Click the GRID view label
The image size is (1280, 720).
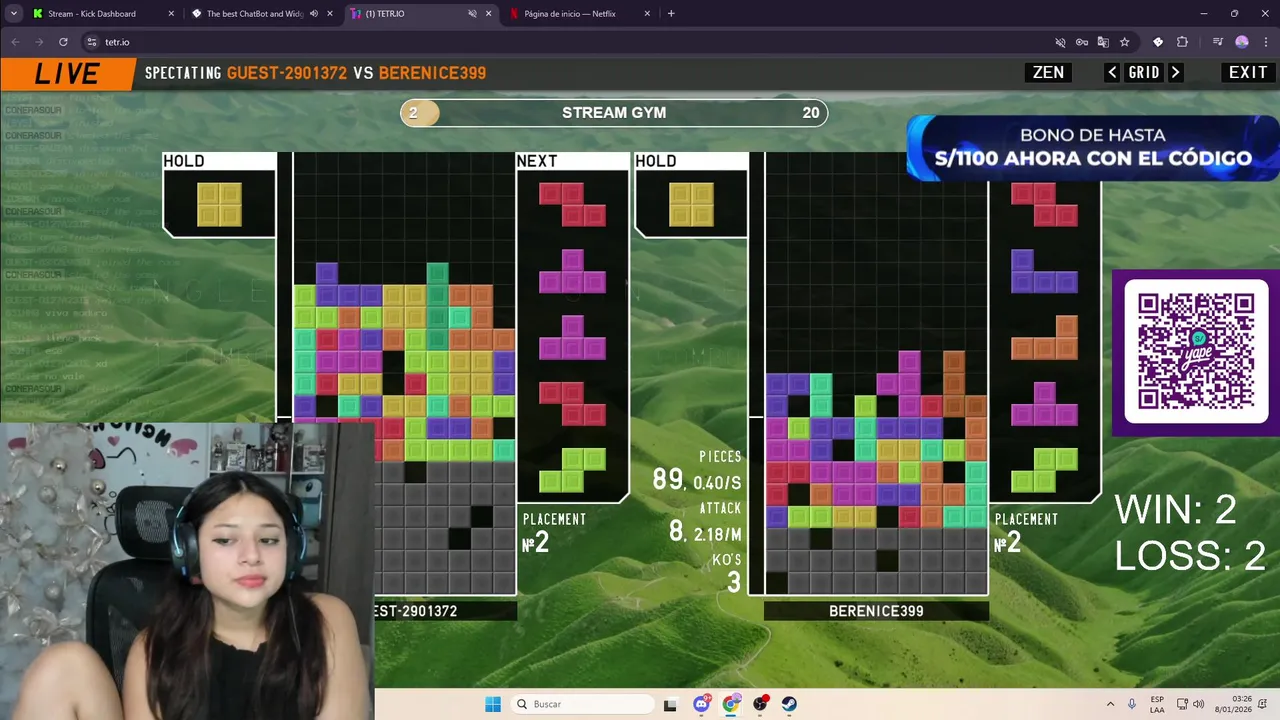[x=1144, y=73]
